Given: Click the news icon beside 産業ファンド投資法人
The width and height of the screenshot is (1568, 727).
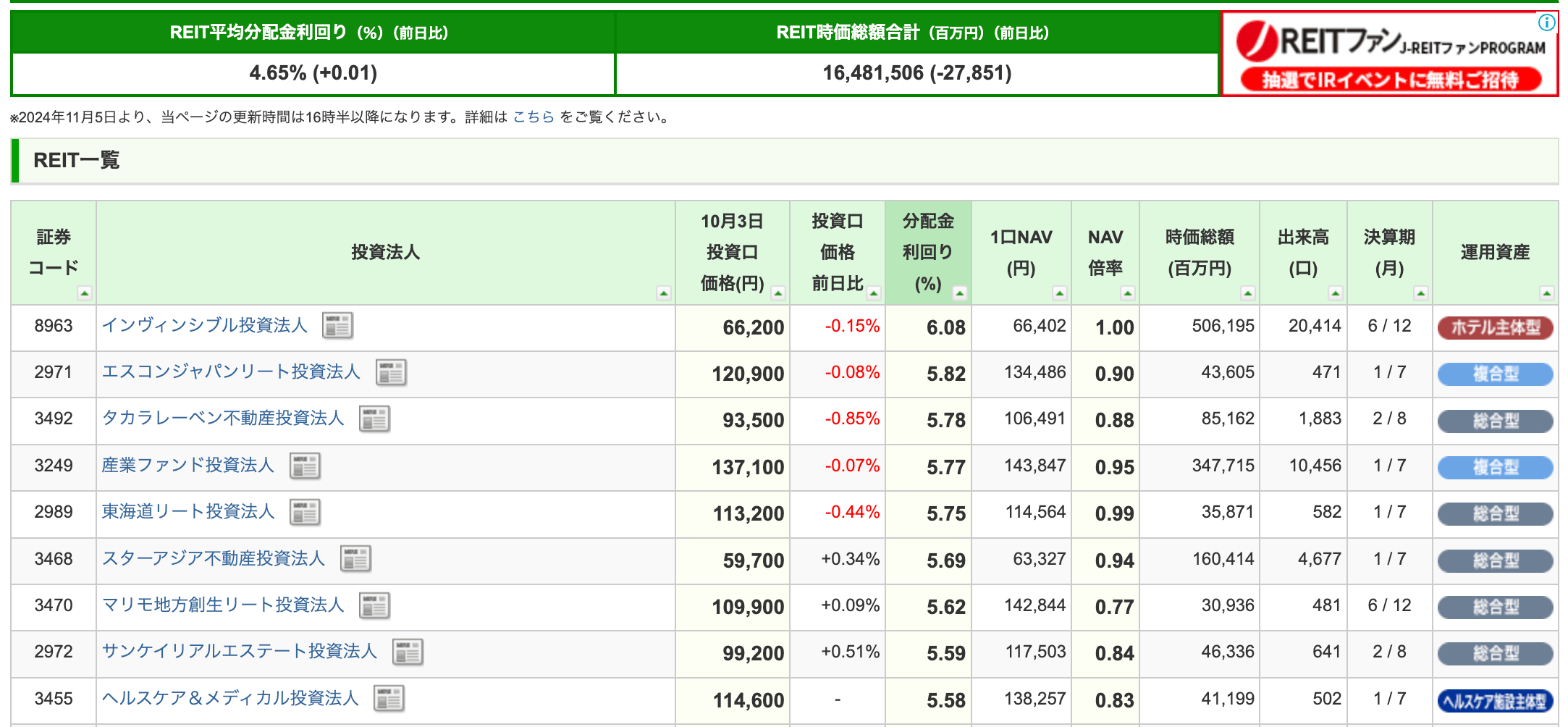Looking at the screenshot, I should coord(305,466).
